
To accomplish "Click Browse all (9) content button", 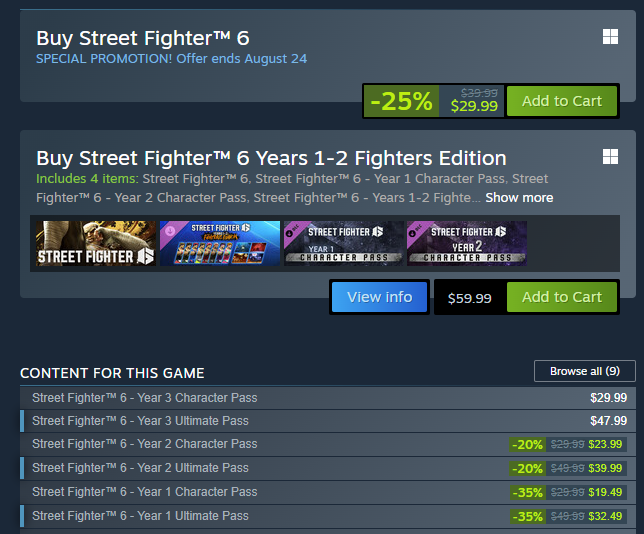I will (585, 371).
